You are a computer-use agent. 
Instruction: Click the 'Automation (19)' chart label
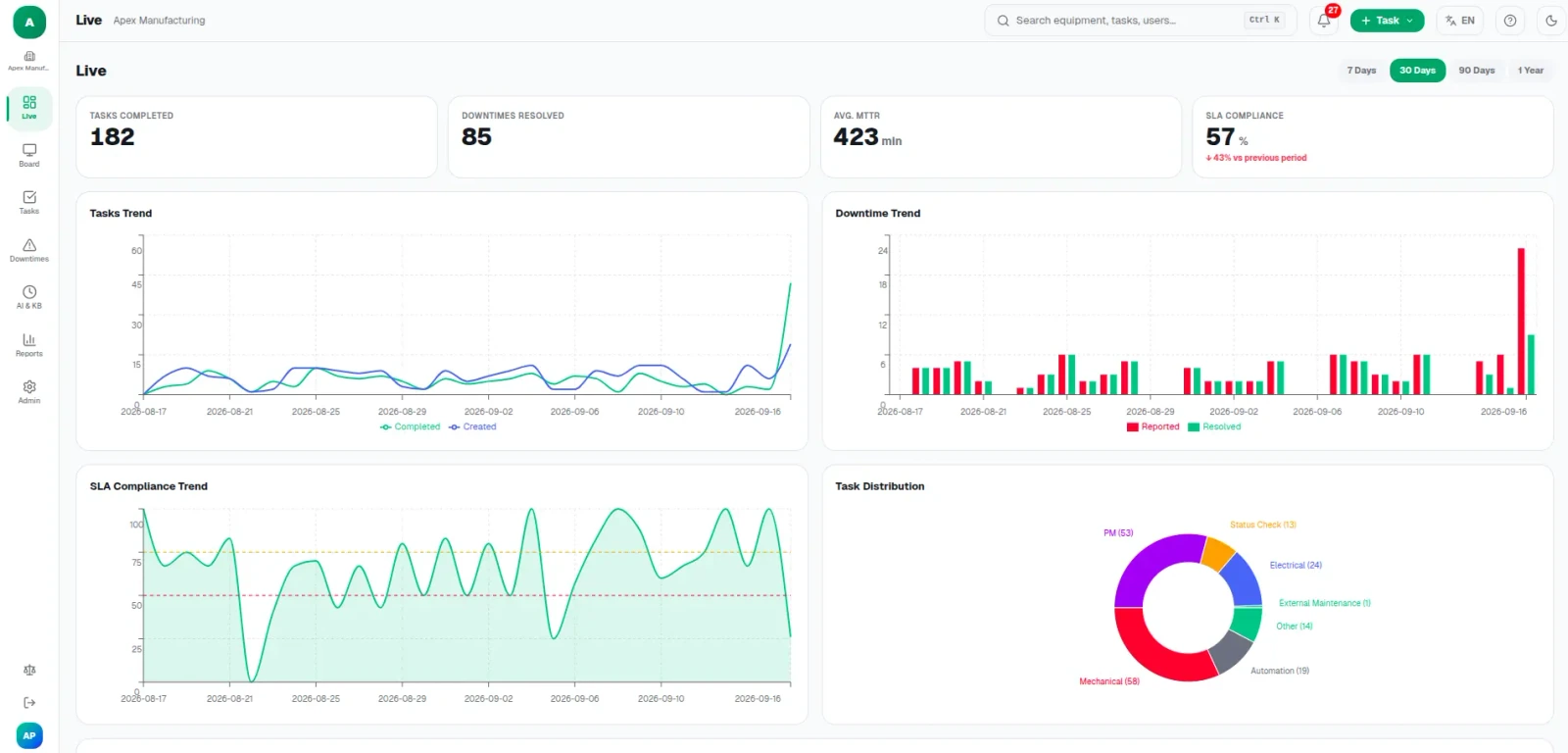tap(1280, 672)
